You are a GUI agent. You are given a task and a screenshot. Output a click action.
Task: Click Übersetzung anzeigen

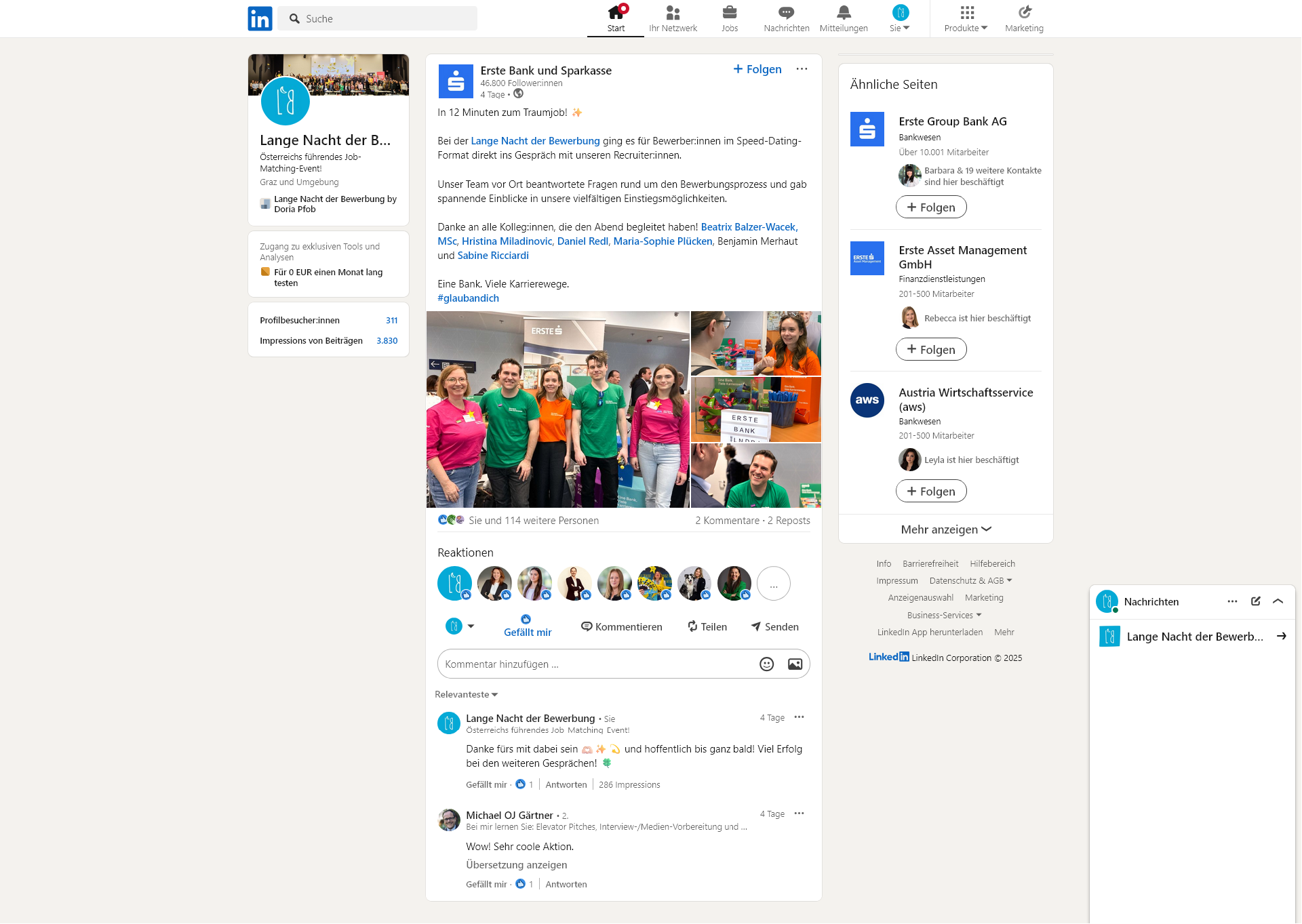[517, 865]
